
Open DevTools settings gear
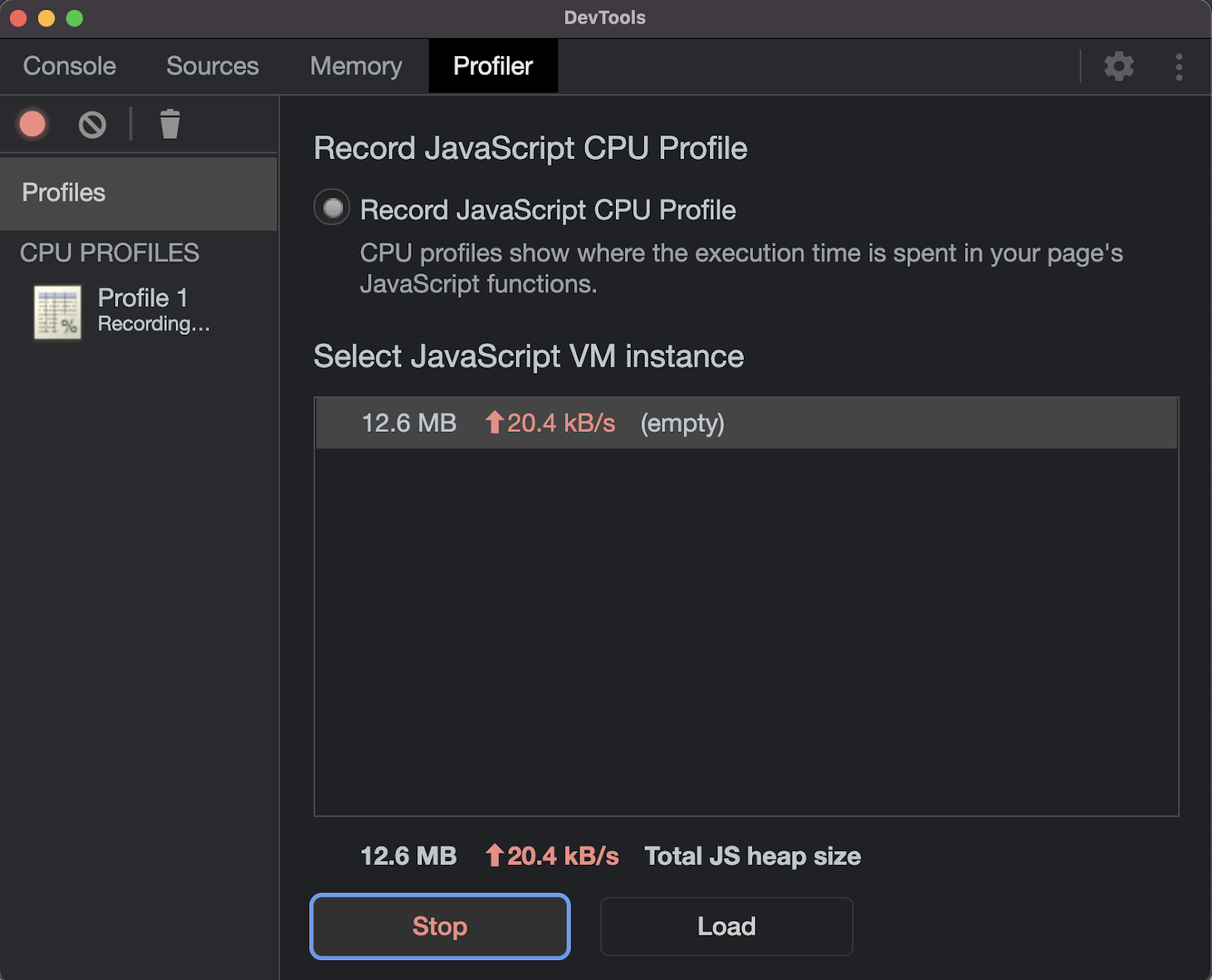click(x=1119, y=67)
